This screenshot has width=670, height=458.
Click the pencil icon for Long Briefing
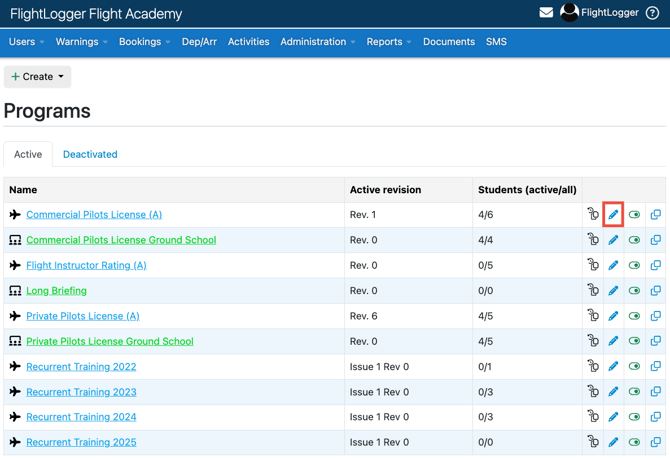pyautogui.click(x=613, y=291)
